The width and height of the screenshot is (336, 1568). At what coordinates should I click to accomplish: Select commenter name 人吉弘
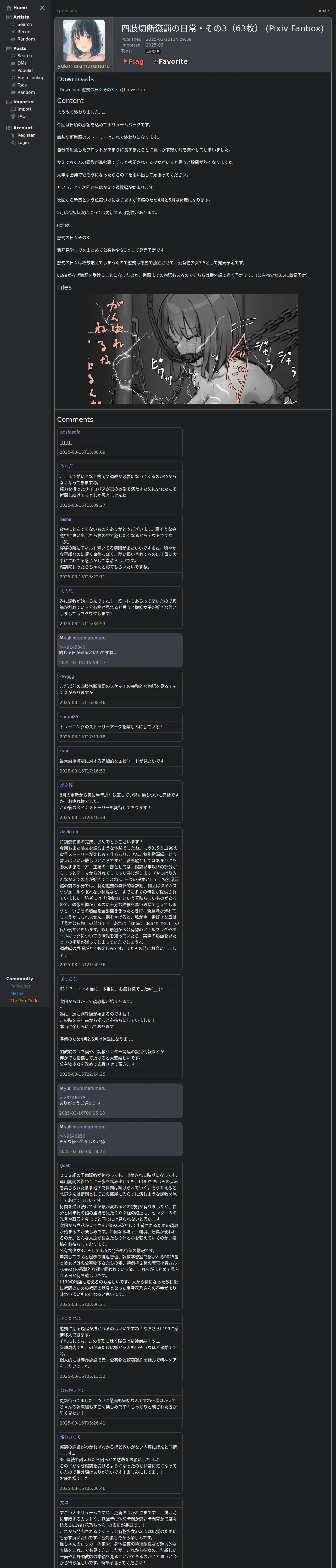66,591
